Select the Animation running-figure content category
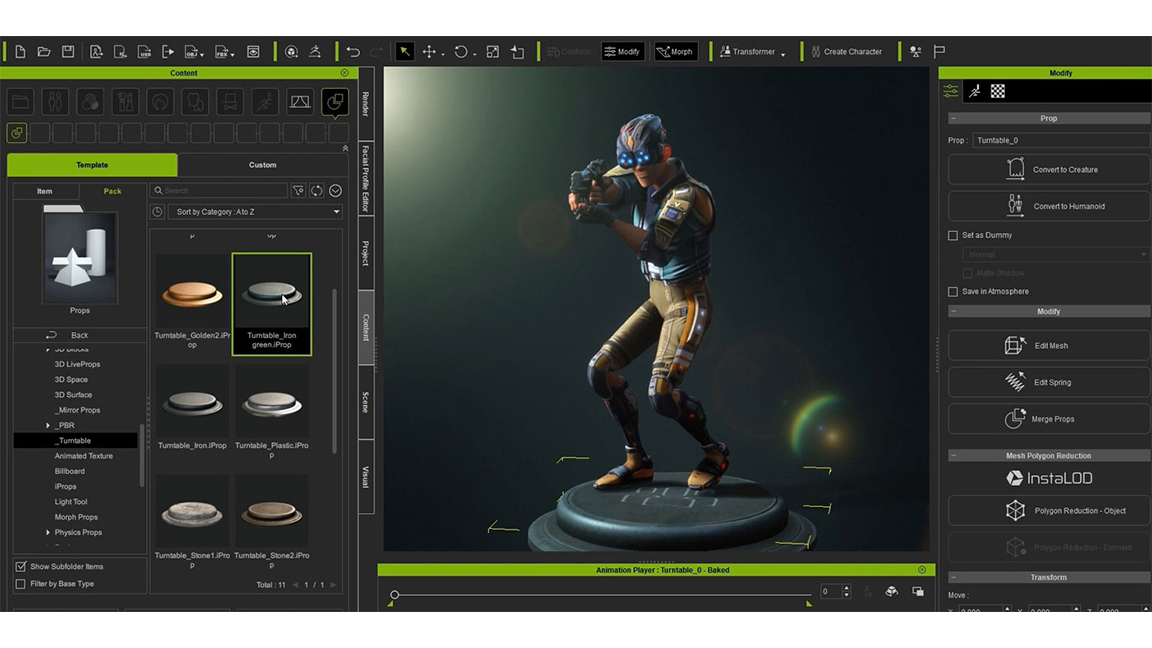Viewport: 1152px width, 648px height. pos(264,101)
